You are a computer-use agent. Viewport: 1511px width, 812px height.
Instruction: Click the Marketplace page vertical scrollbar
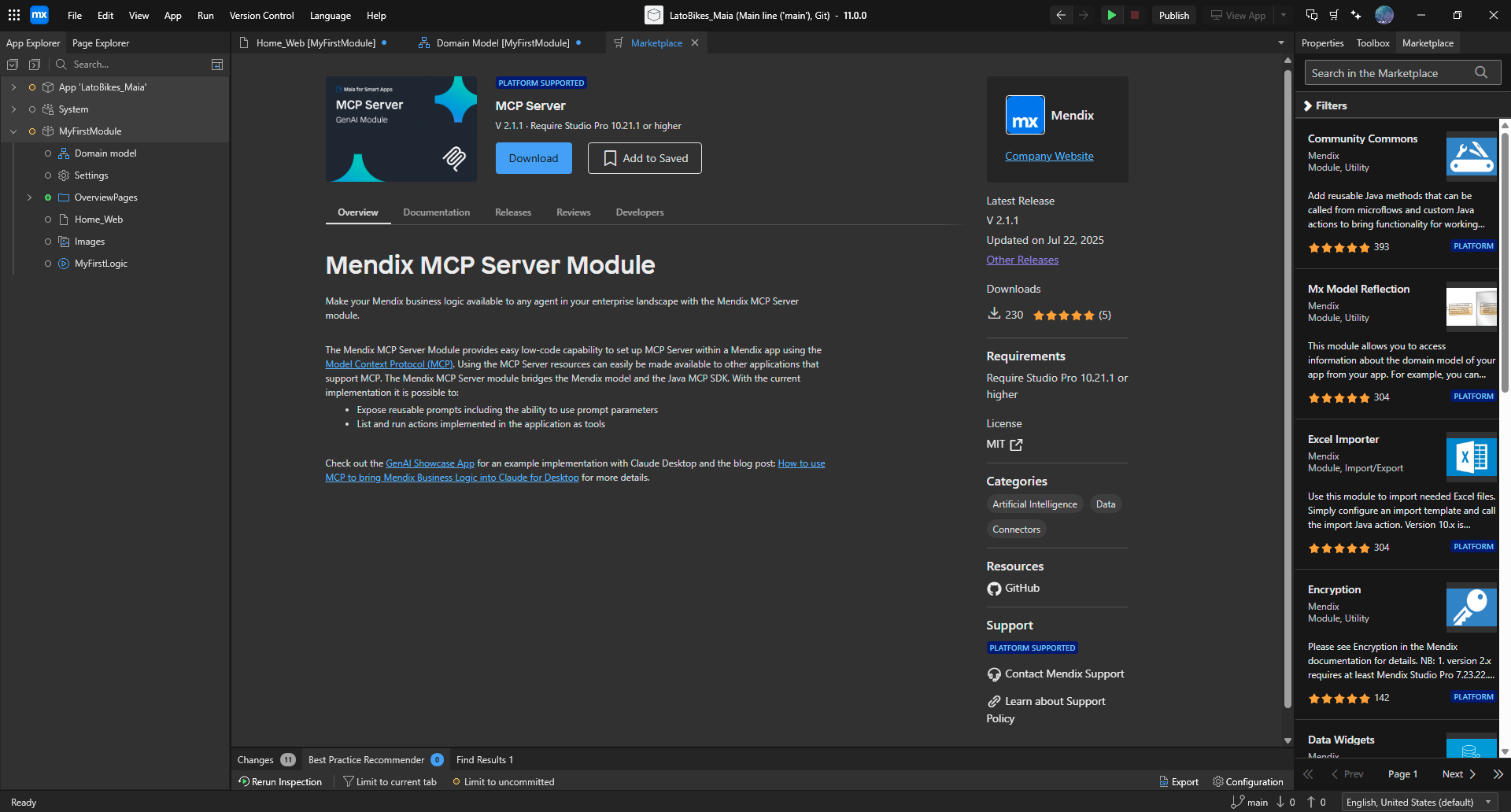tap(1287, 393)
